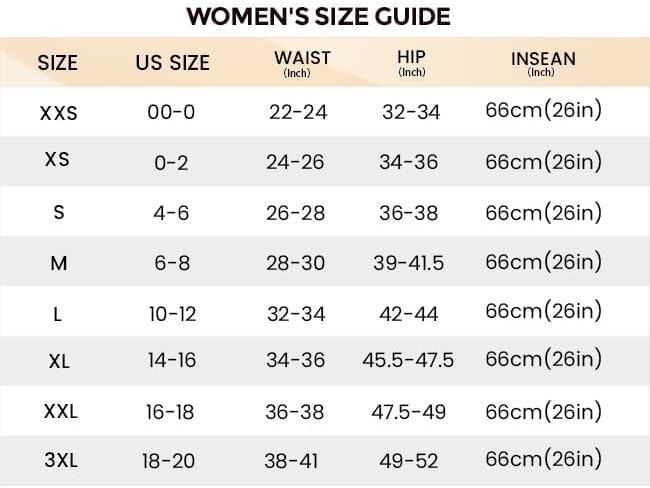Click the US size 18-20 cell
This screenshot has width=650, height=488.
[x=171, y=459]
